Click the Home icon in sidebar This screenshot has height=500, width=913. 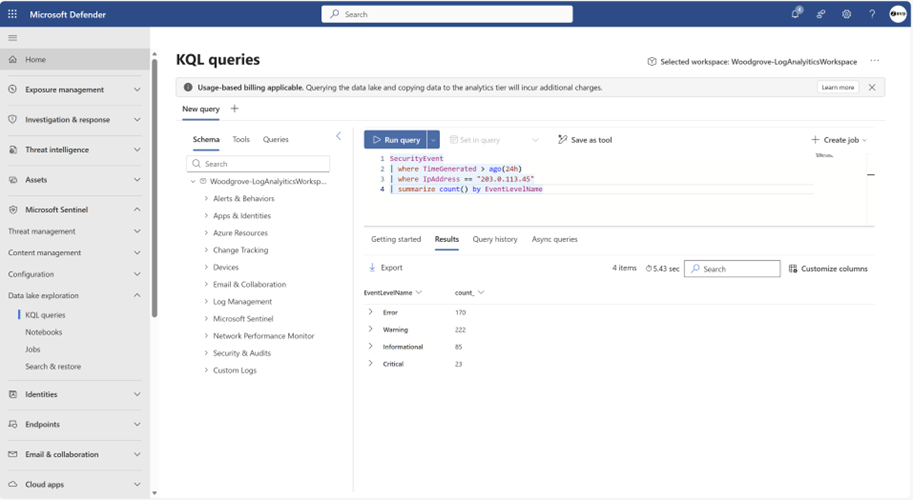pyautogui.click(x=13, y=59)
